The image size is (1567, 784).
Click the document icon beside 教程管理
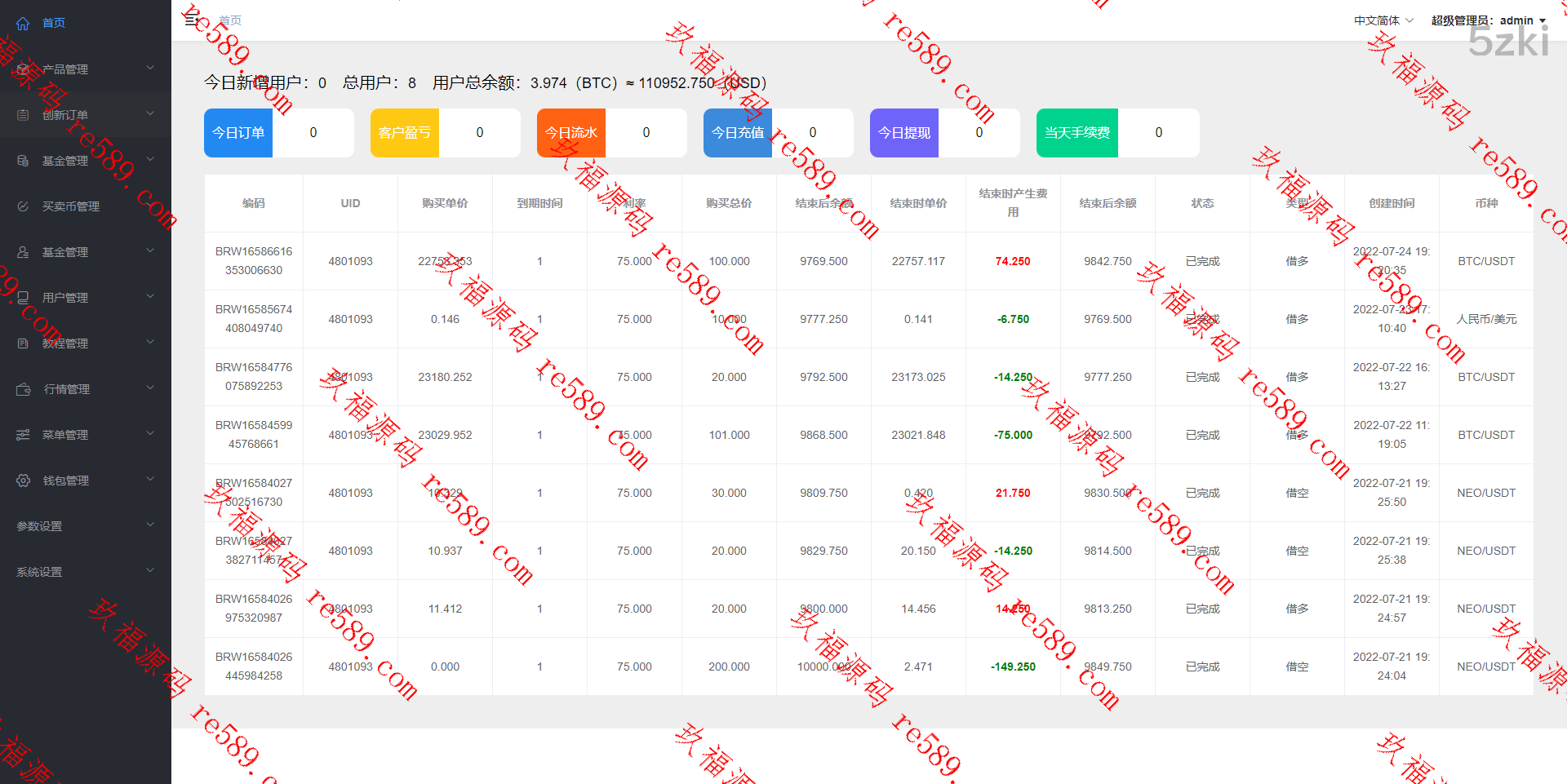(x=23, y=343)
